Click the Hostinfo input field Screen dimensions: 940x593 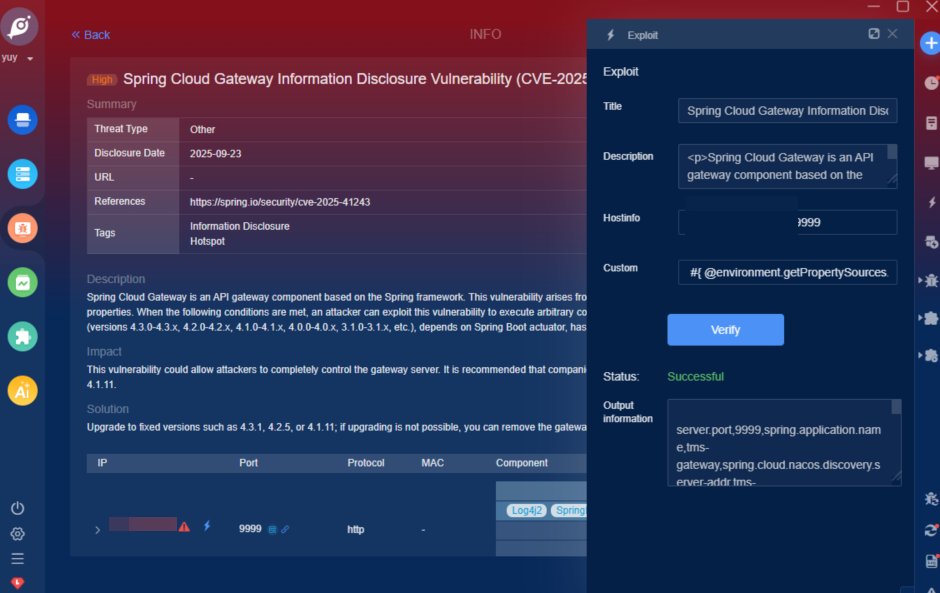[x=787, y=222]
